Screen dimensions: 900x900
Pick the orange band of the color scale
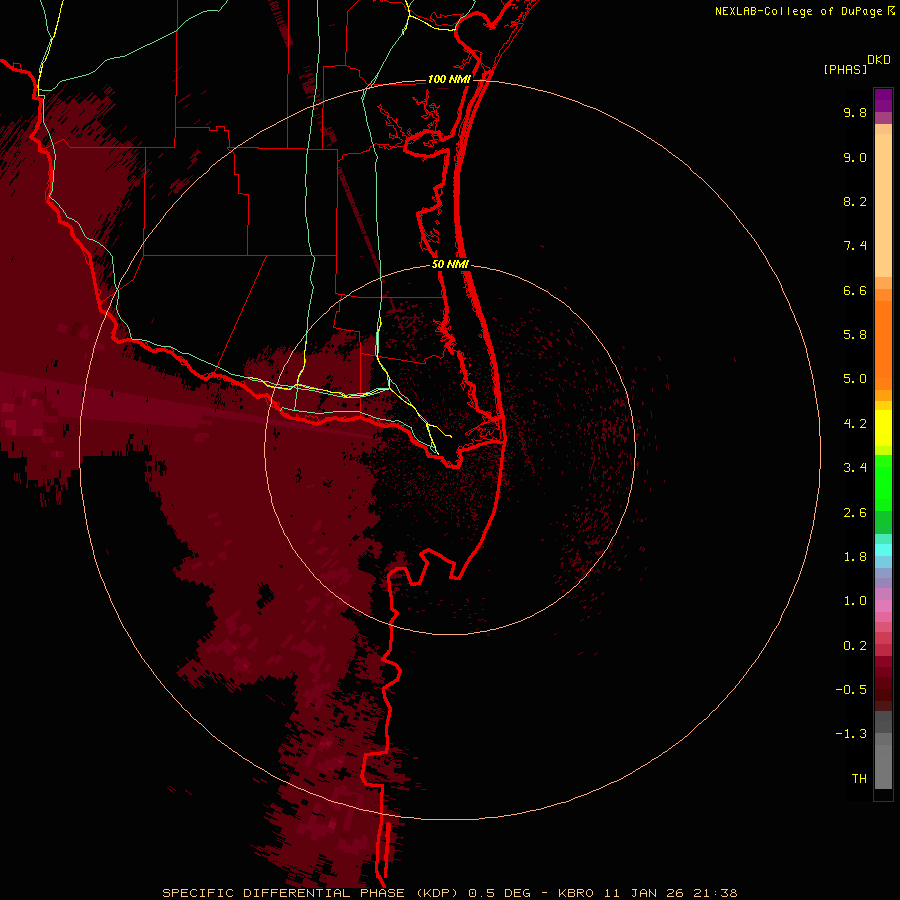click(883, 344)
